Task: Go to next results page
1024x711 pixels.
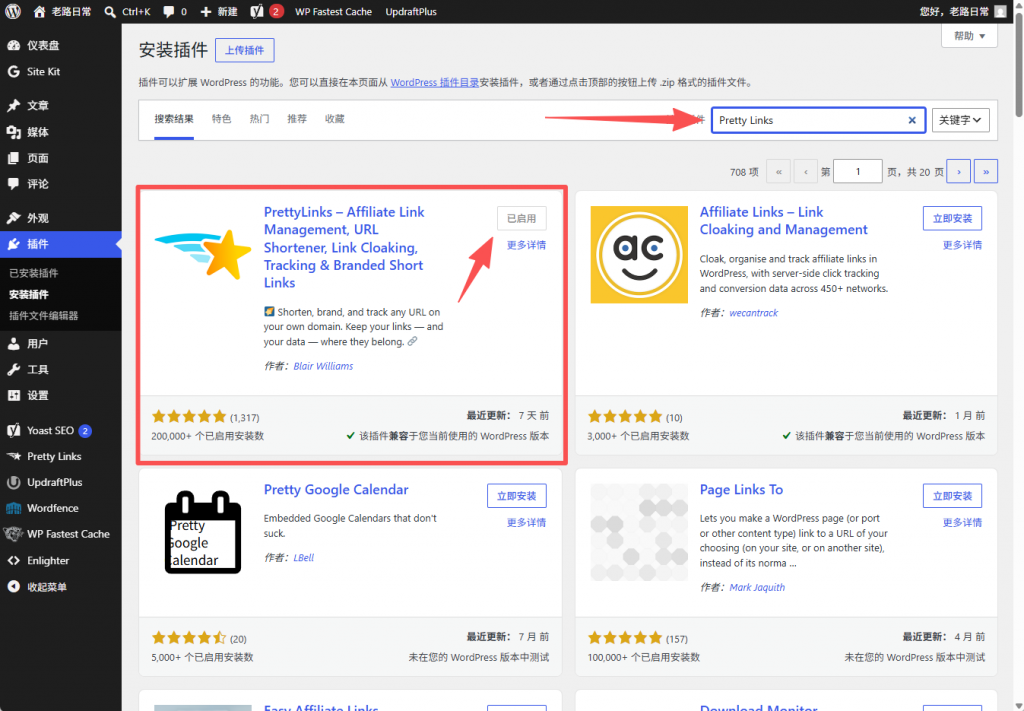Action: (959, 172)
